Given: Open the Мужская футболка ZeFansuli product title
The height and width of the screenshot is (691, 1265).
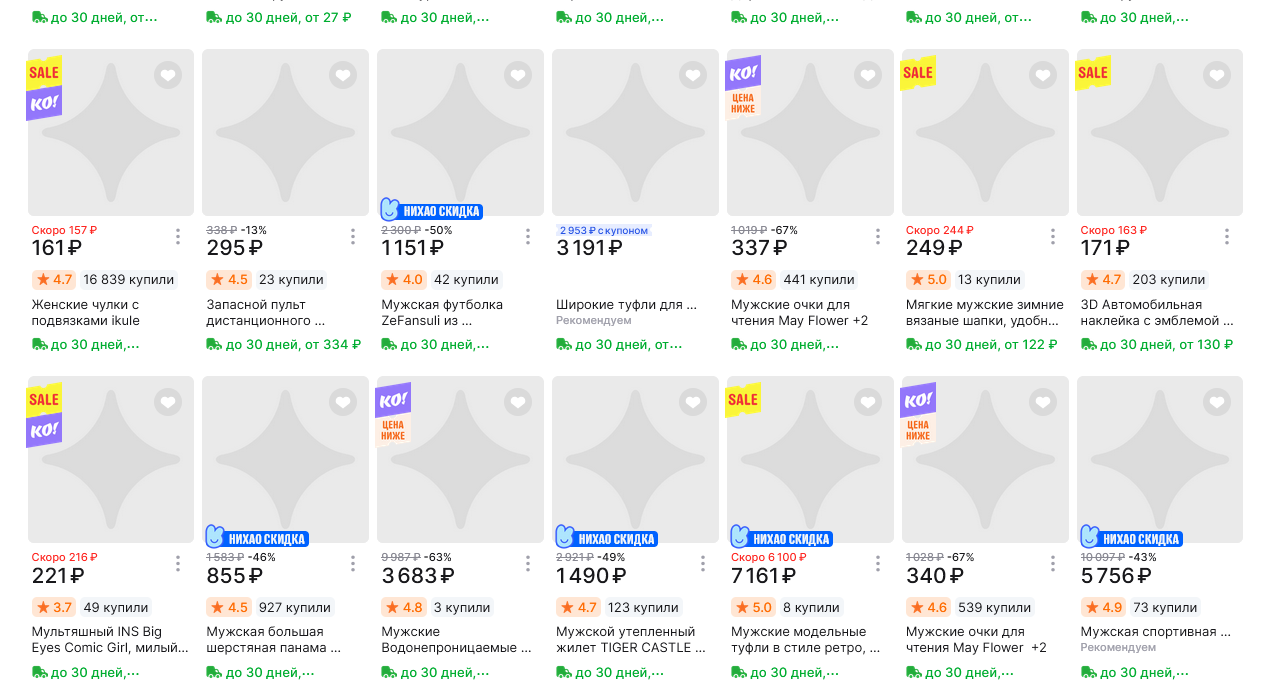Looking at the screenshot, I should pos(442,312).
